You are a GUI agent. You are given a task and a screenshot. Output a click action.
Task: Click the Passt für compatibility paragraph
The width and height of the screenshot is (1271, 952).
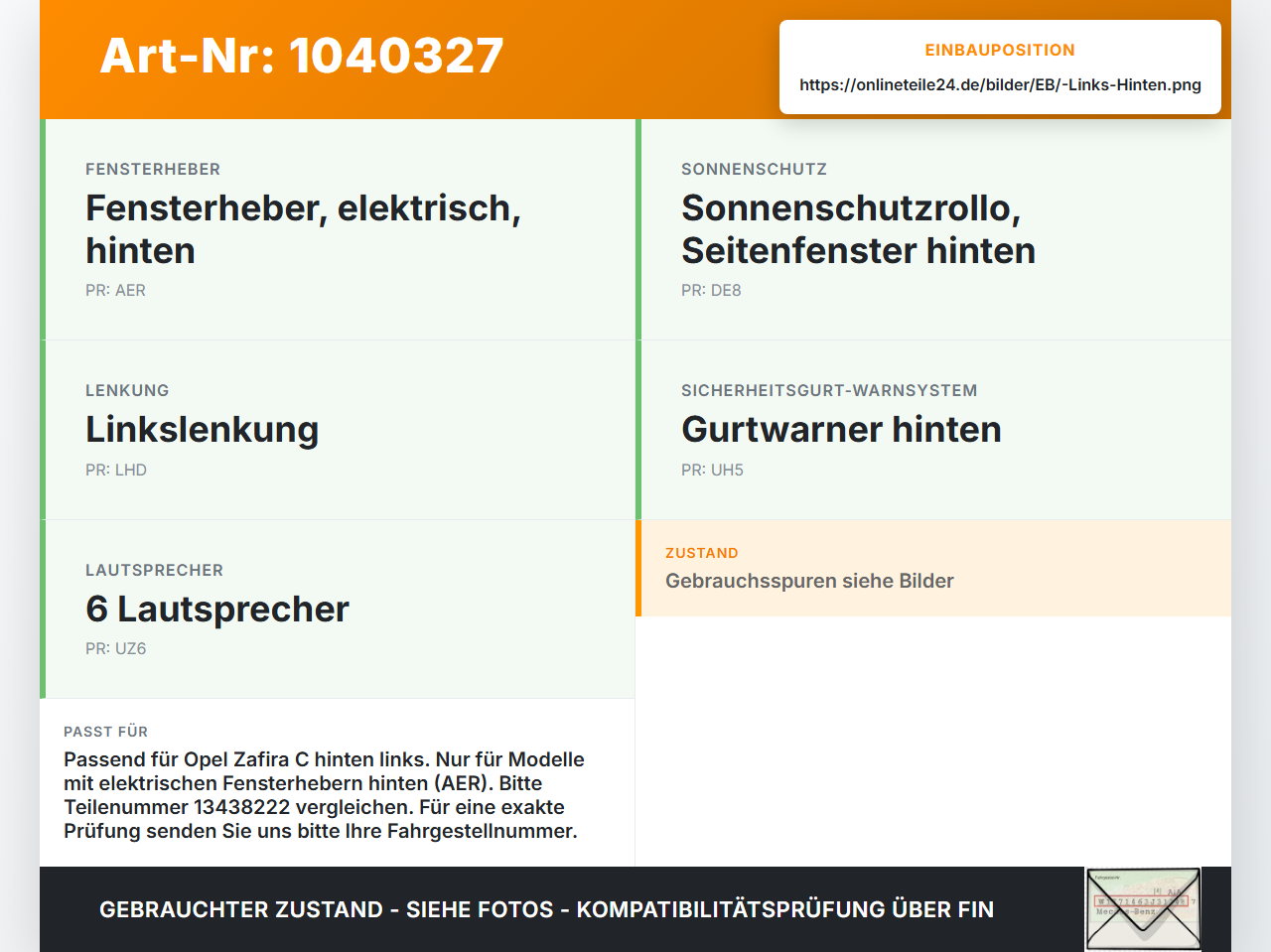[x=325, y=795]
